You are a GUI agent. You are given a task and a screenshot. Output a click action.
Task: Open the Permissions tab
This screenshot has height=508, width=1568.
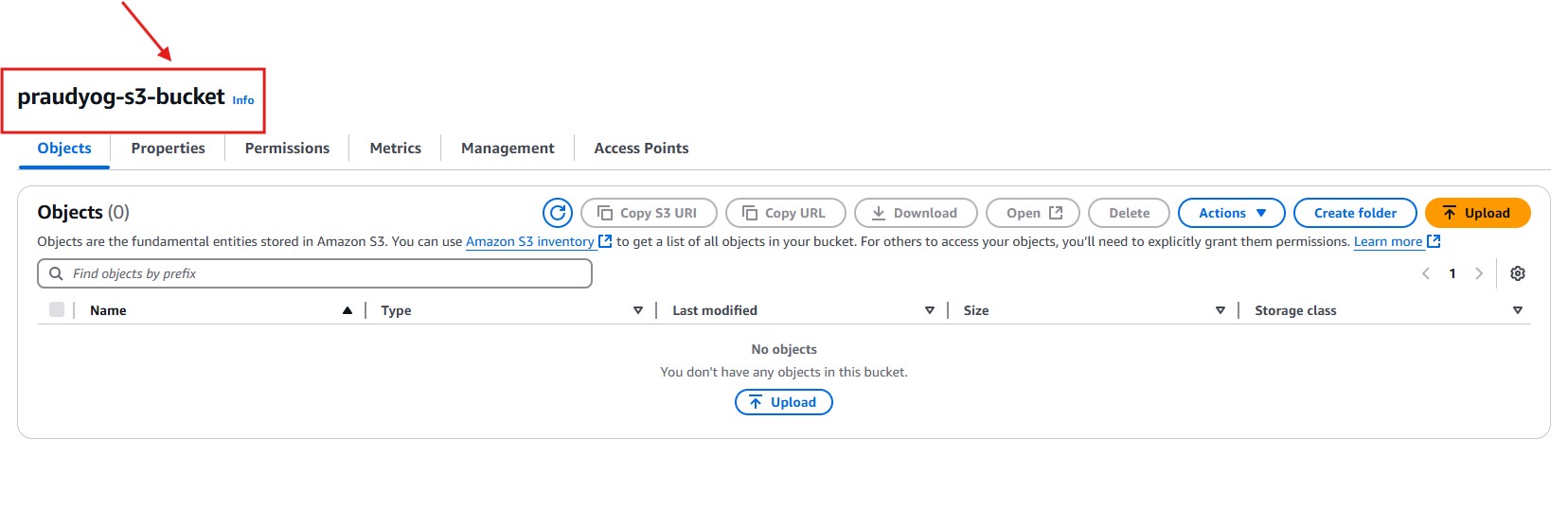[x=287, y=149]
